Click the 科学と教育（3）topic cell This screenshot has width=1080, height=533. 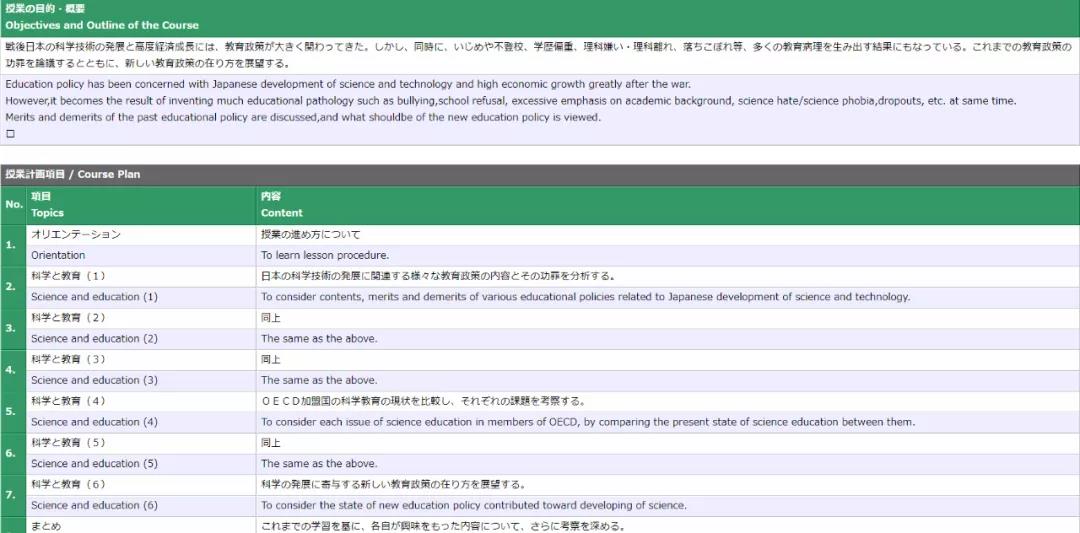pos(141,359)
